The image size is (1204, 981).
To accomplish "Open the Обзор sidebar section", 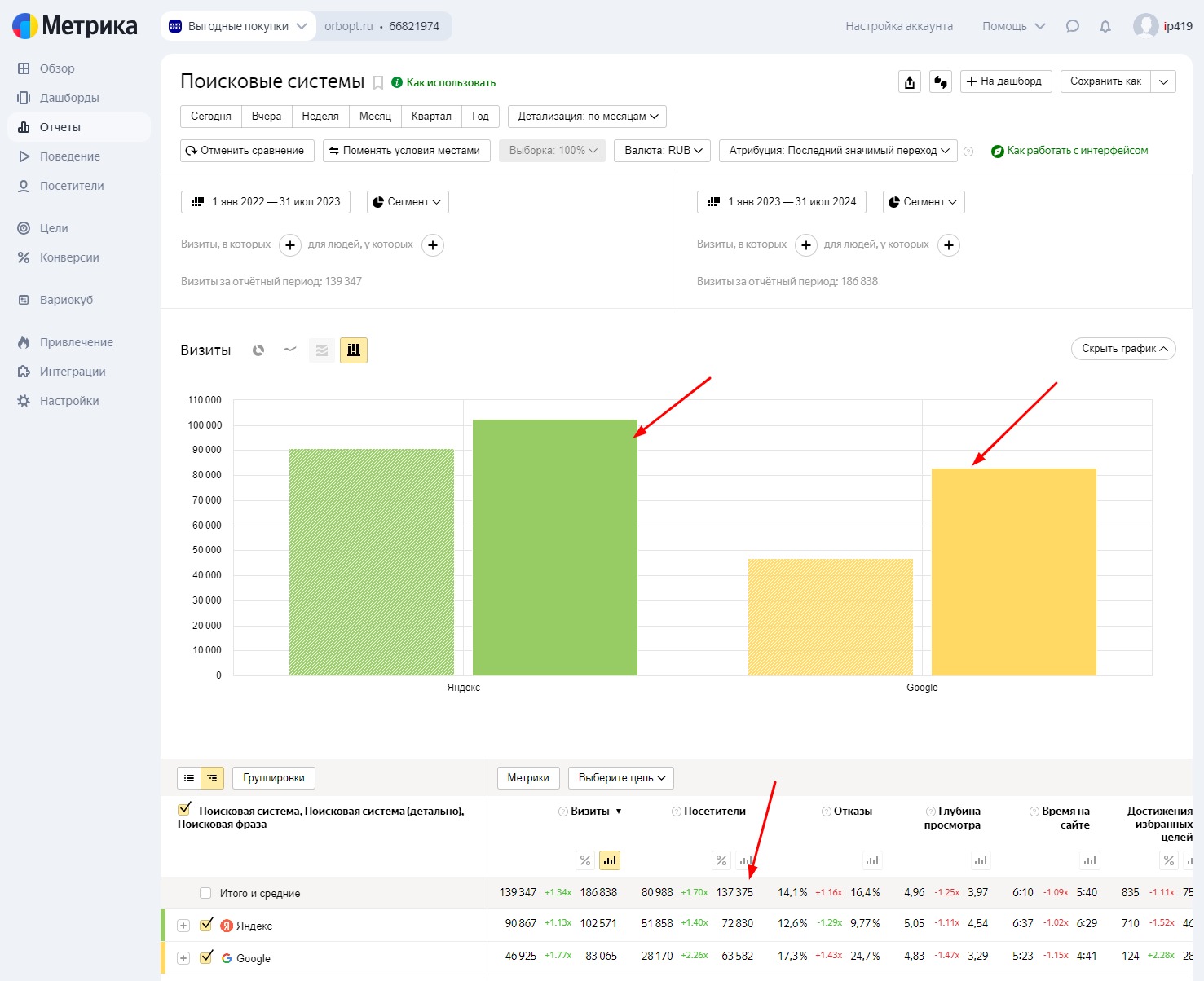I will point(57,68).
